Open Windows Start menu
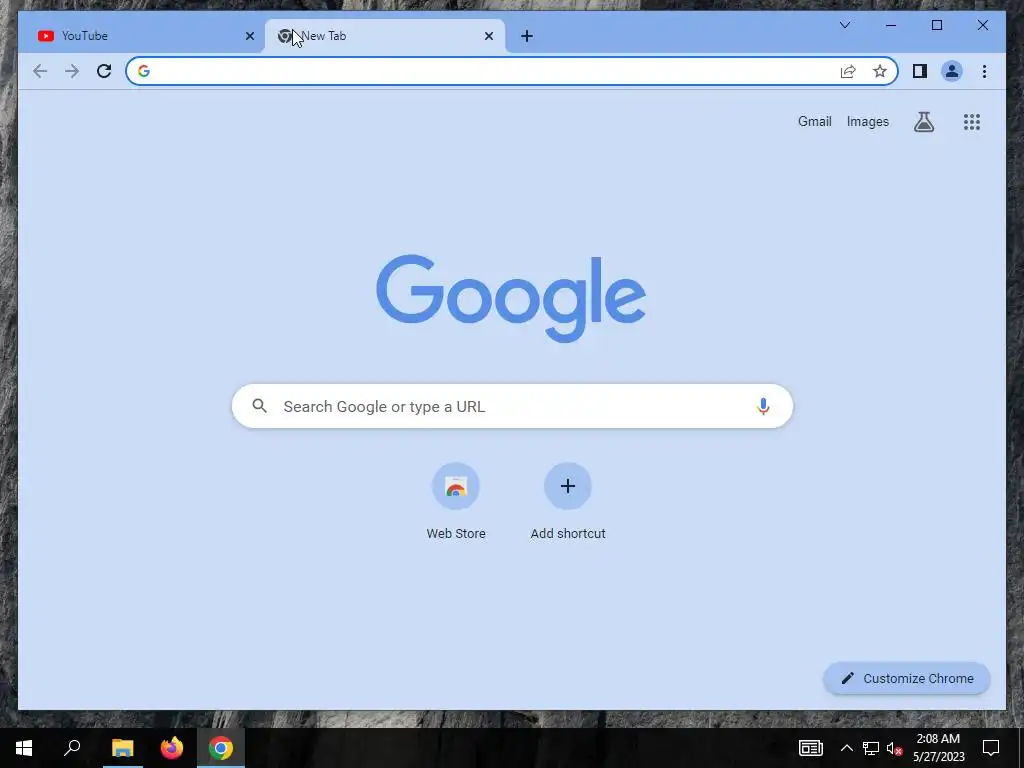The height and width of the screenshot is (768, 1024). 24,748
